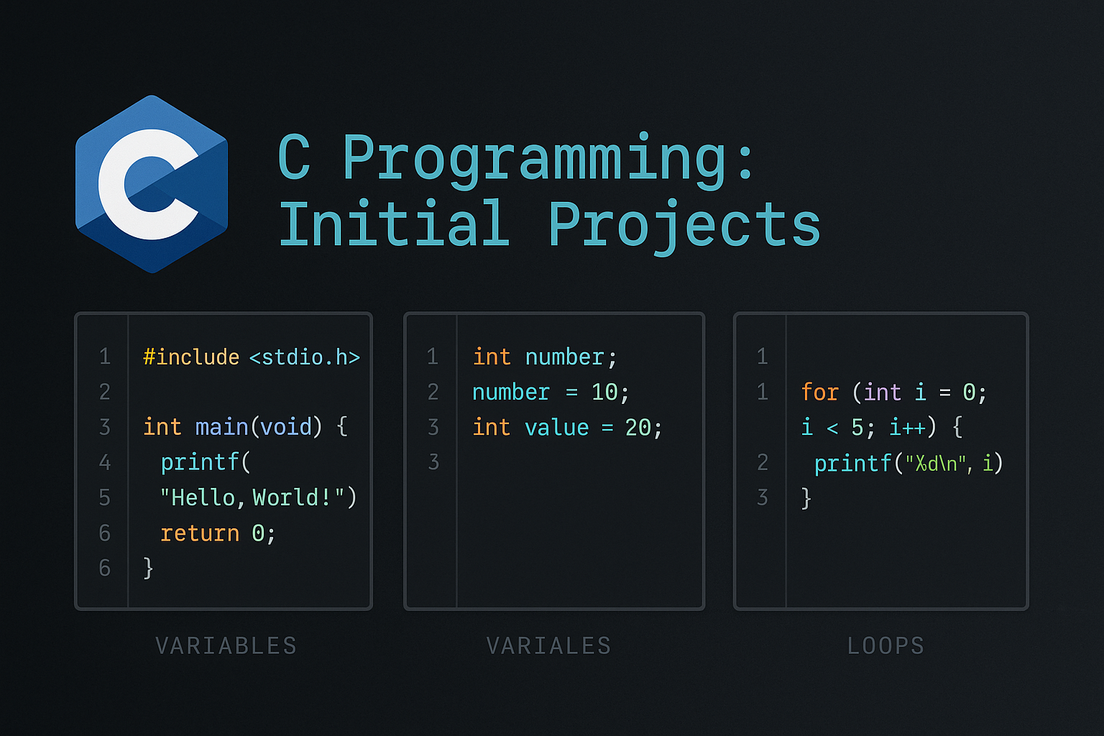
Task: Click line number 5 in the gutter
Action: [105, 498]
